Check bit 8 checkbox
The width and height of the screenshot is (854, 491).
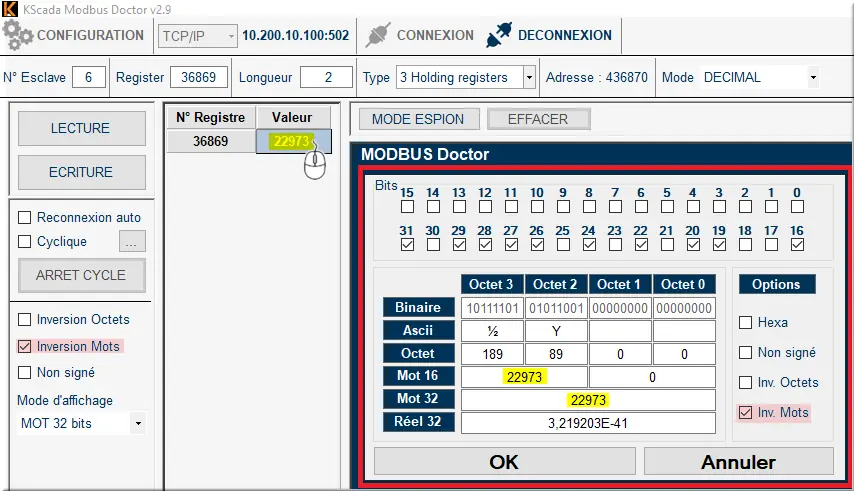[x=589, y=207]
